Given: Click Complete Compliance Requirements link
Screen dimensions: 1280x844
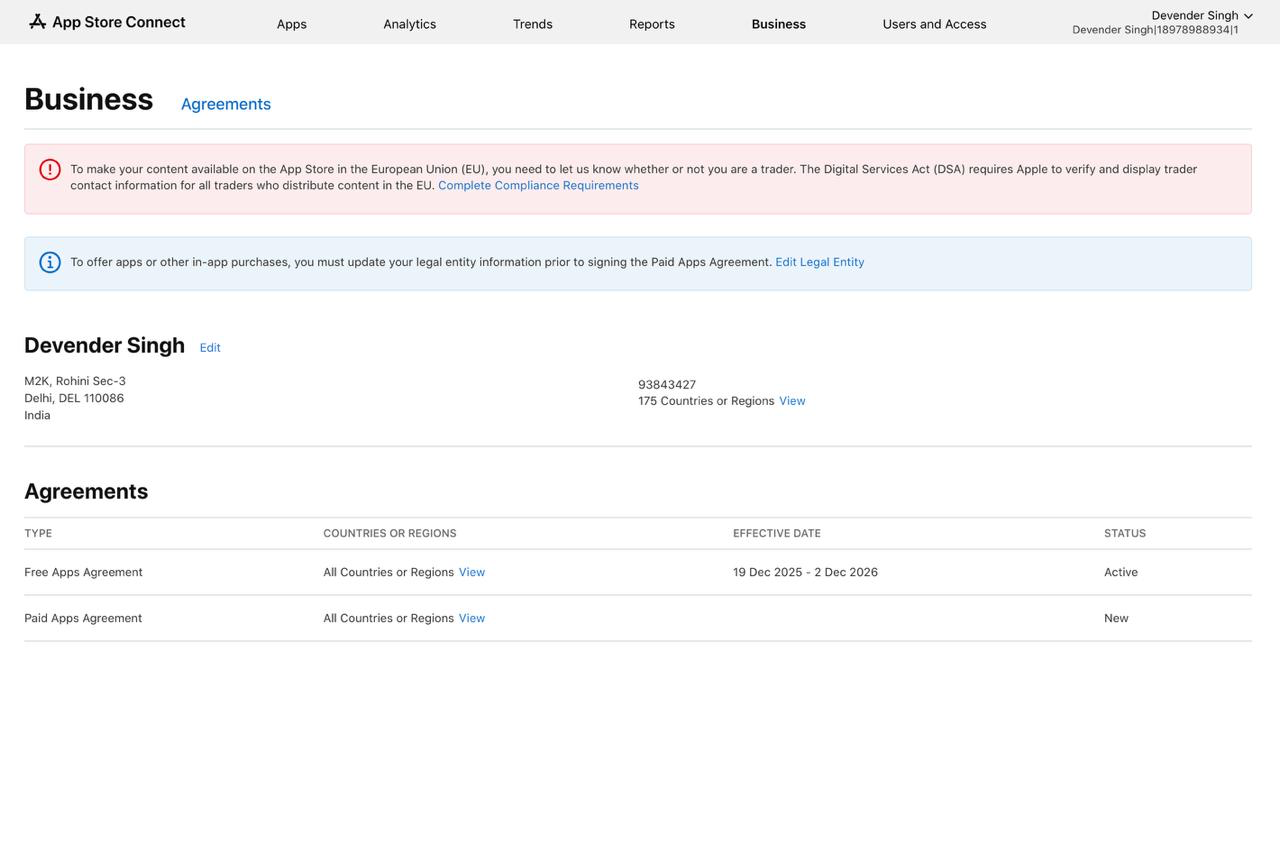Looking at the screenshot, I should click(x=538, y=185).
